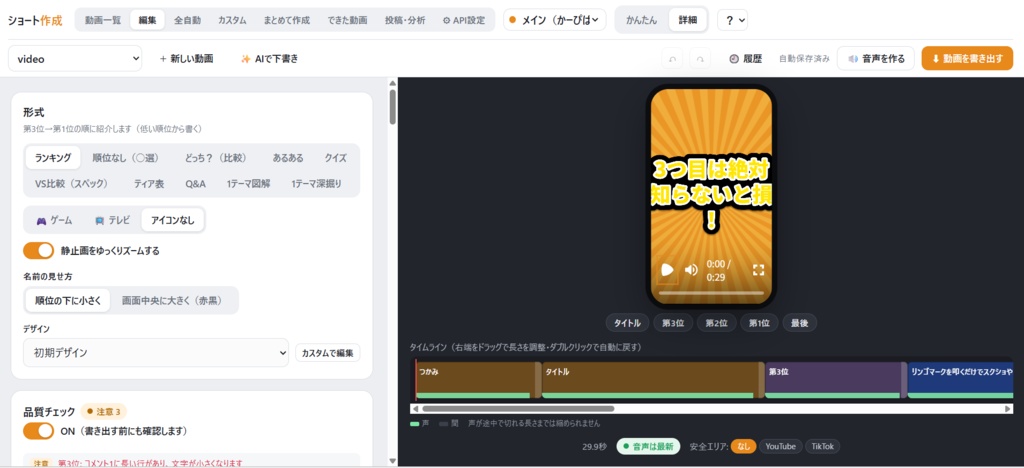This screenshot has height=468, width=1024.
Task: Mute the preview with the speaker icon
Action: [691, 270]
